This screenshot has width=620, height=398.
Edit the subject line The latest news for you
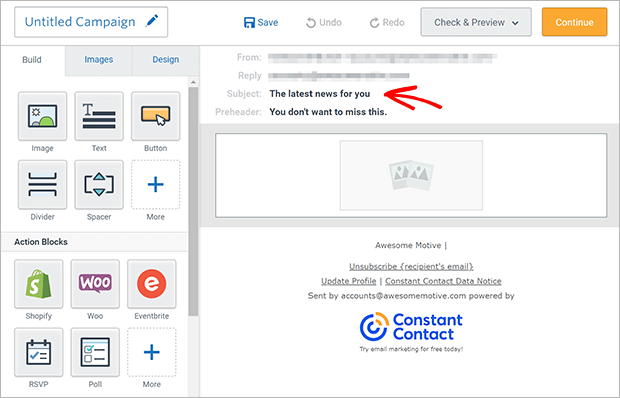320,94
